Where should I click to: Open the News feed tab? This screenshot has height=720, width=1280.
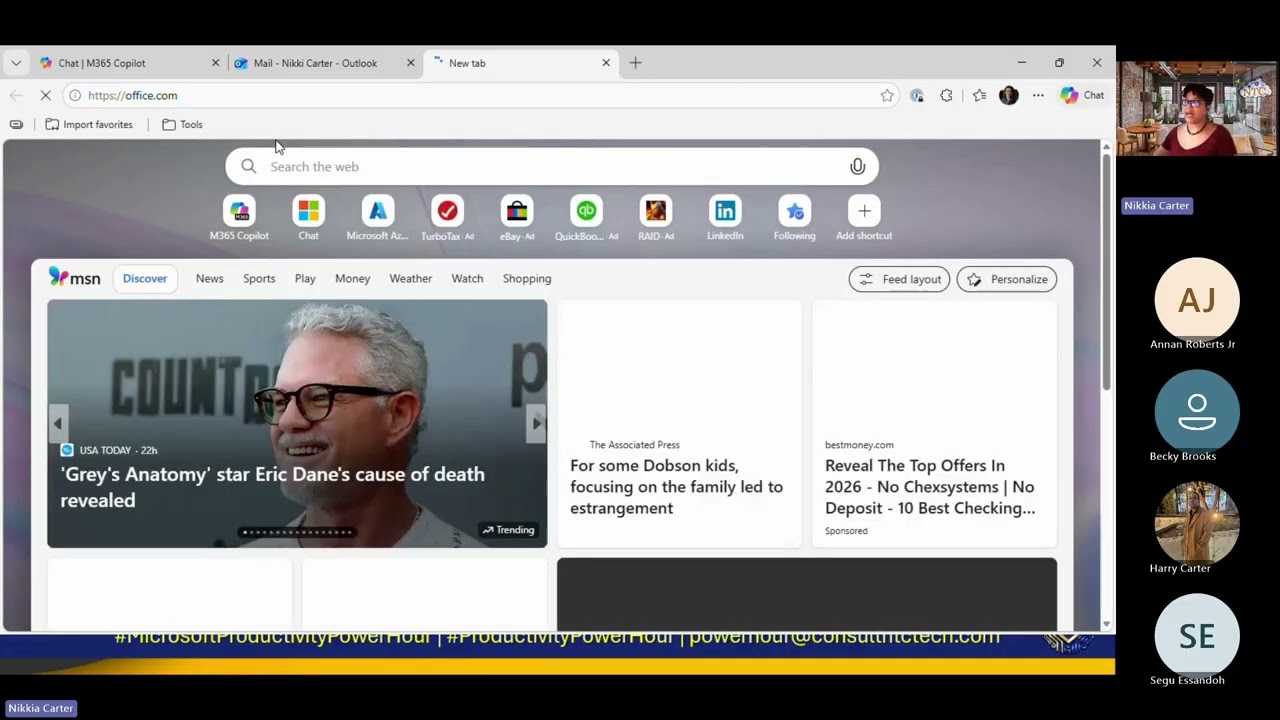(209, 279)
